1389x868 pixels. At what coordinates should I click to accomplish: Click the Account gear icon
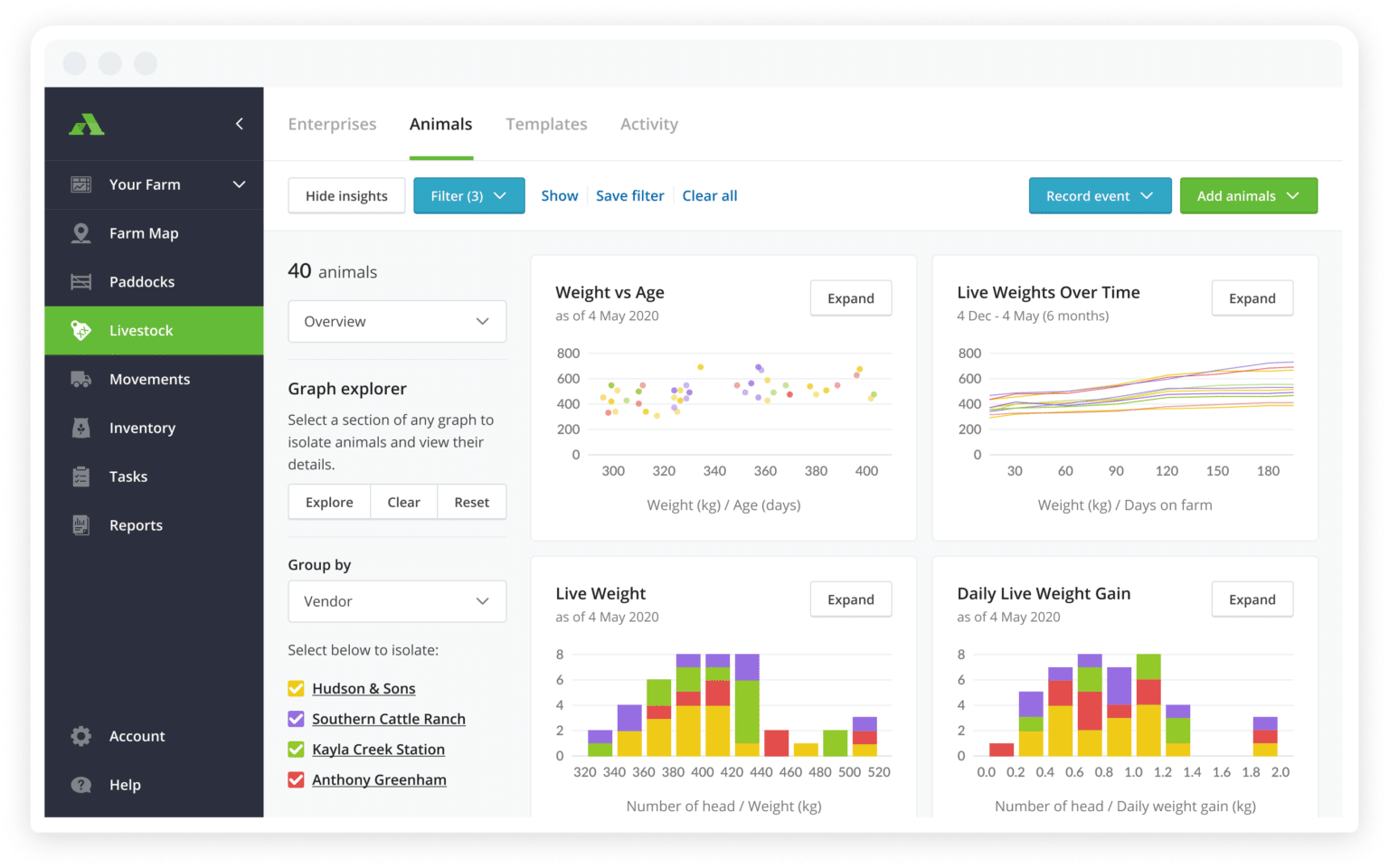click(81, 736)
